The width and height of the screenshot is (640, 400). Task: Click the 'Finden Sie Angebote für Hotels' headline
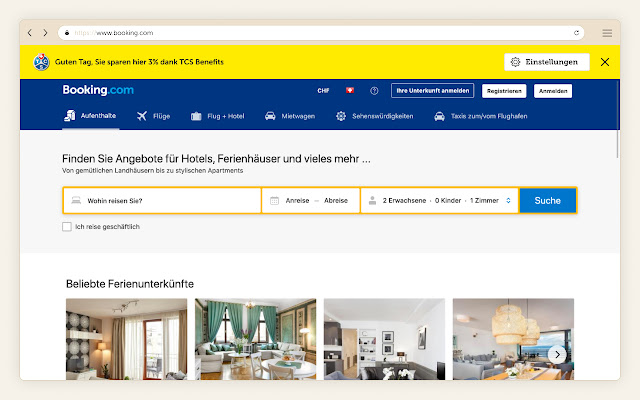click(216, 158)
